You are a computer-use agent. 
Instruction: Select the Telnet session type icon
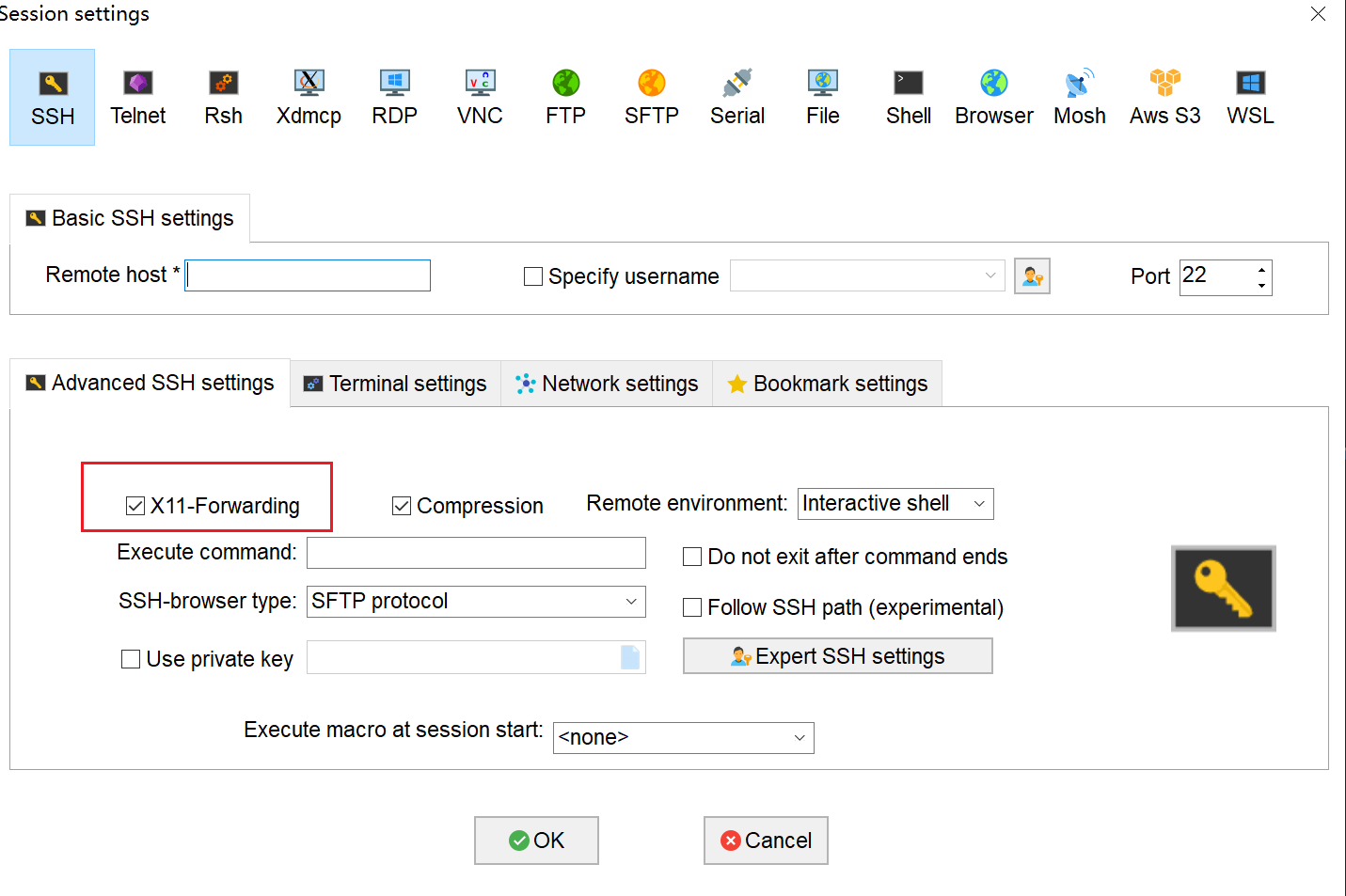[x=137, y=97]
